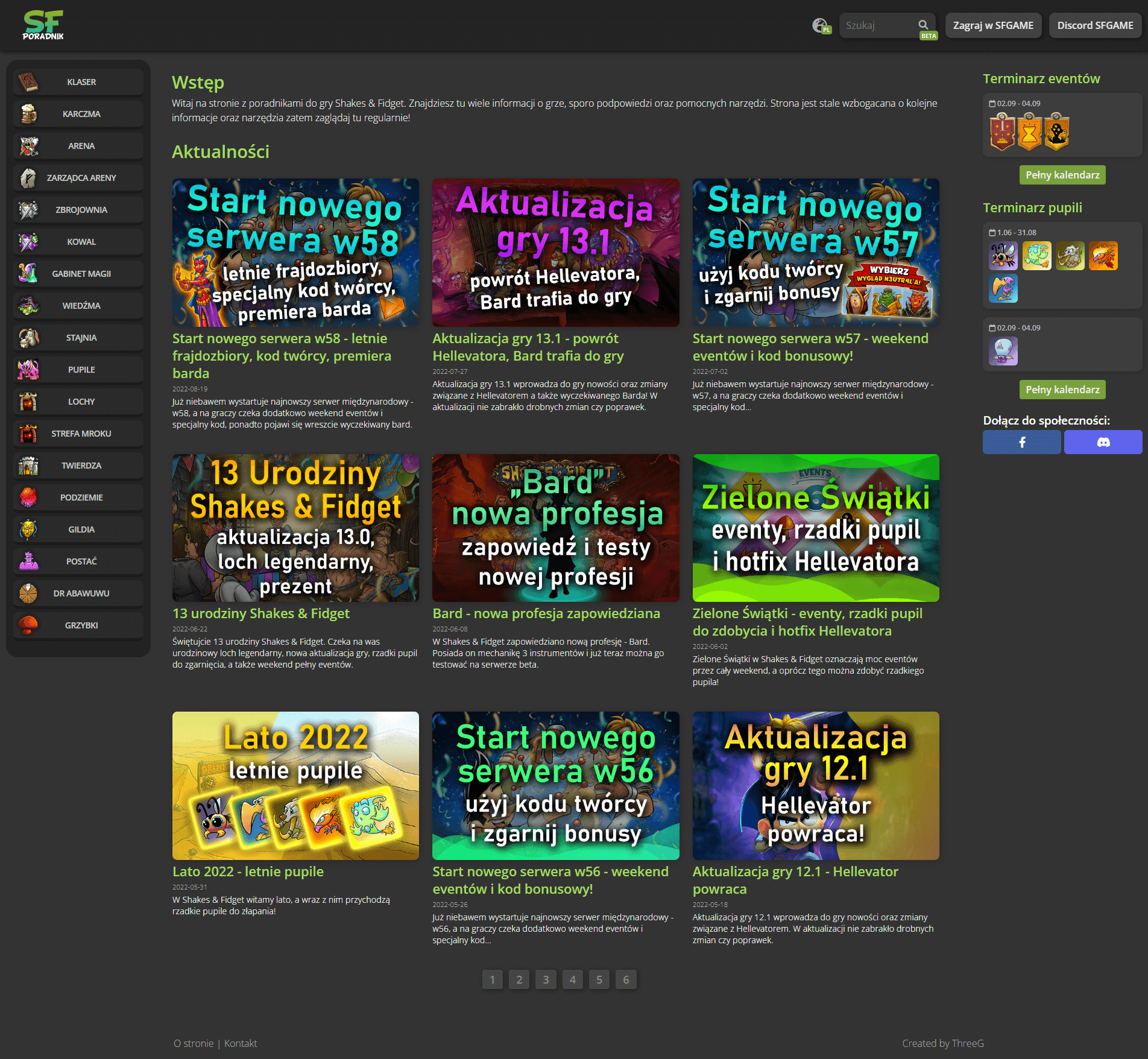Open the Kontakt footer link

[x=240, y=1043]
